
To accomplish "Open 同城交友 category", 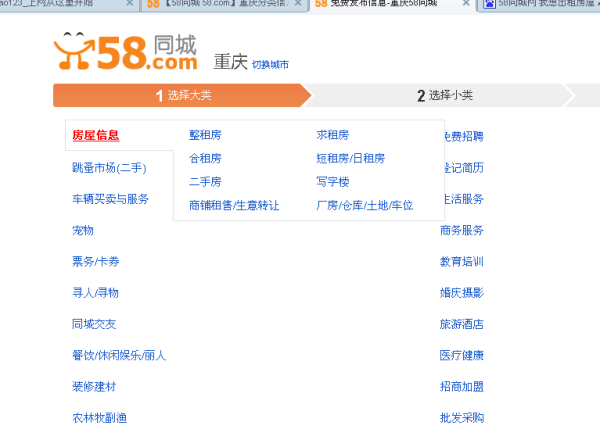I will tap(94, 325).
